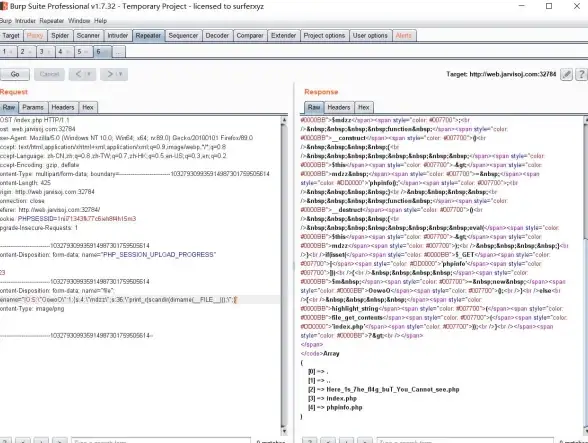This screenshot has width=588, height=443.
Task: Select Repeater request tab 3
Action: [x=45, y=52]
